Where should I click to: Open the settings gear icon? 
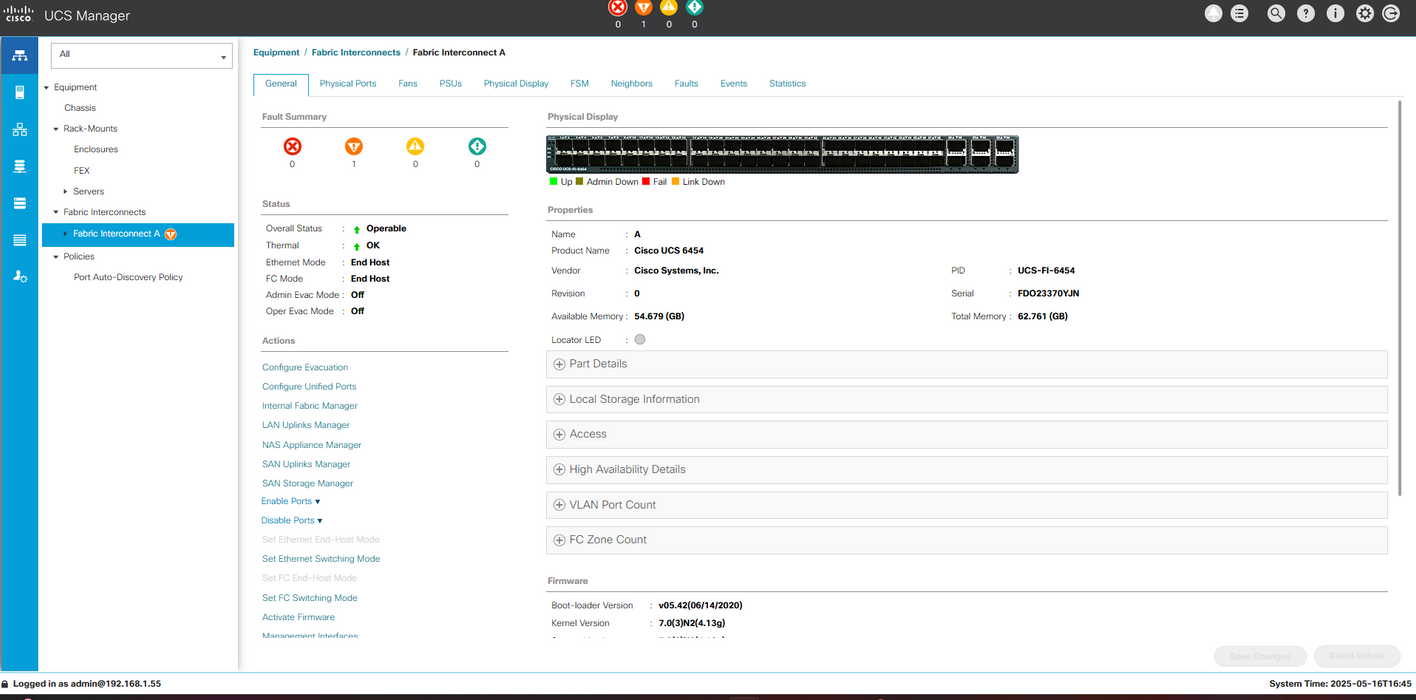[x=1365, y=14]
